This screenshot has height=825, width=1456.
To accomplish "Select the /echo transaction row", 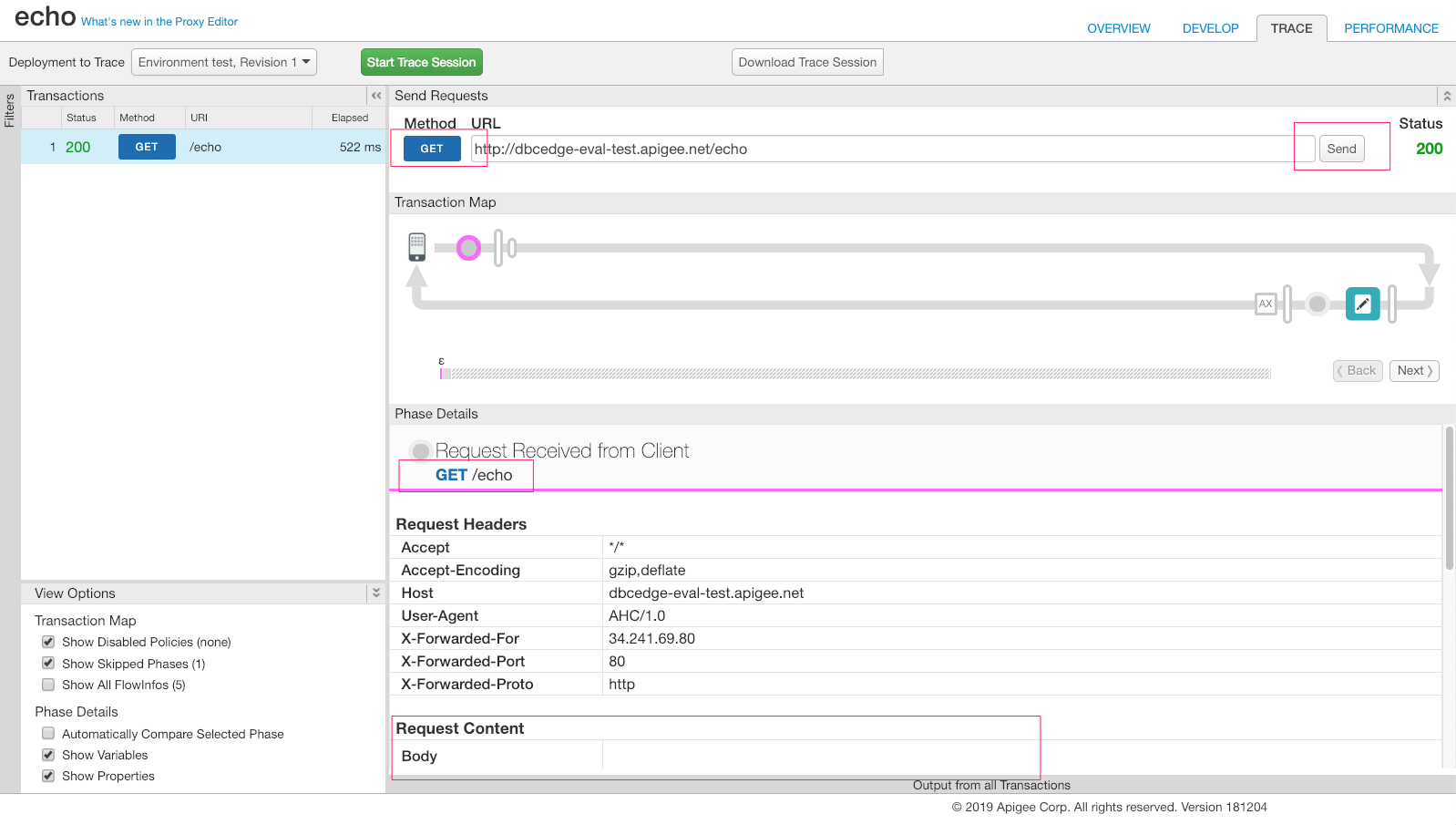I will pos(203,147).
